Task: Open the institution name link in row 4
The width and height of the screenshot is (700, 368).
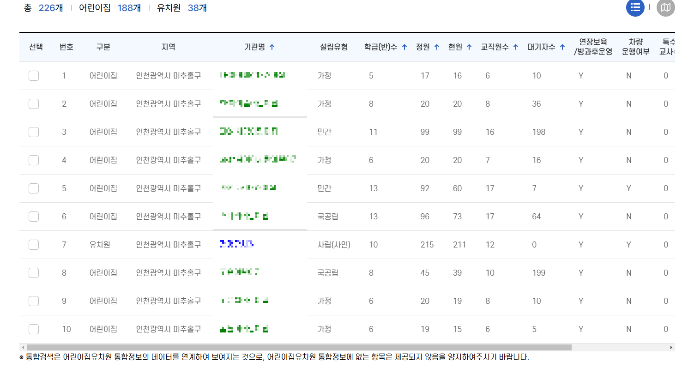Action: click(258, 159)
